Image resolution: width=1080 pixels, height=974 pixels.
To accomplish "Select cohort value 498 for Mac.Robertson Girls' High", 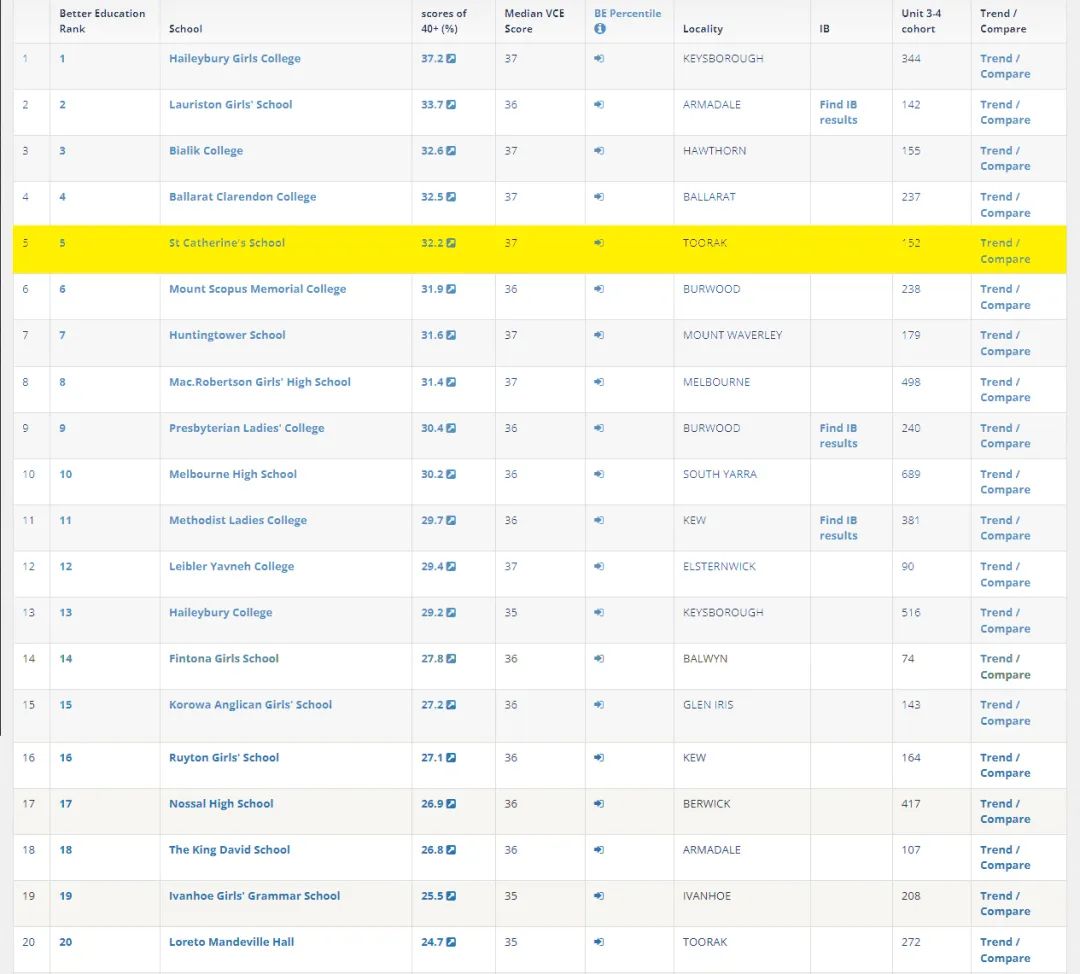I will click(x=911, y=382).
